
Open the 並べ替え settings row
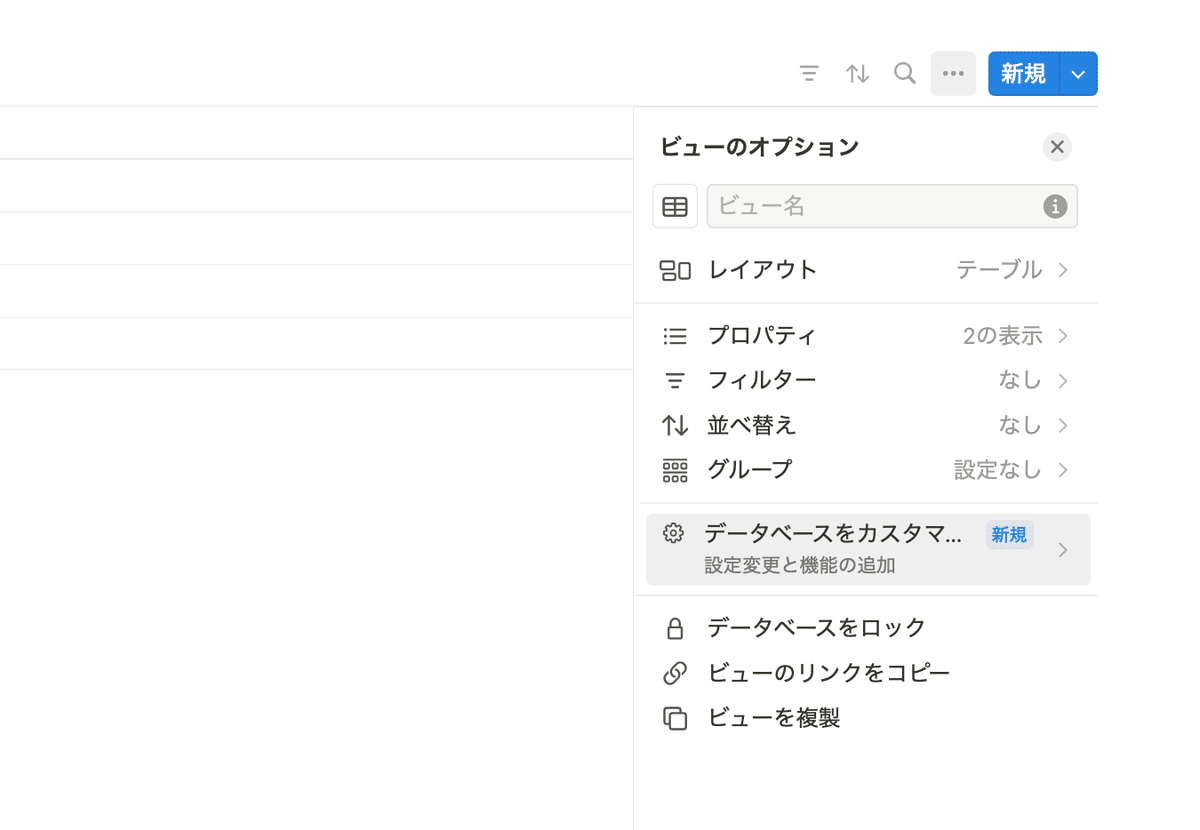pos(866,425)
